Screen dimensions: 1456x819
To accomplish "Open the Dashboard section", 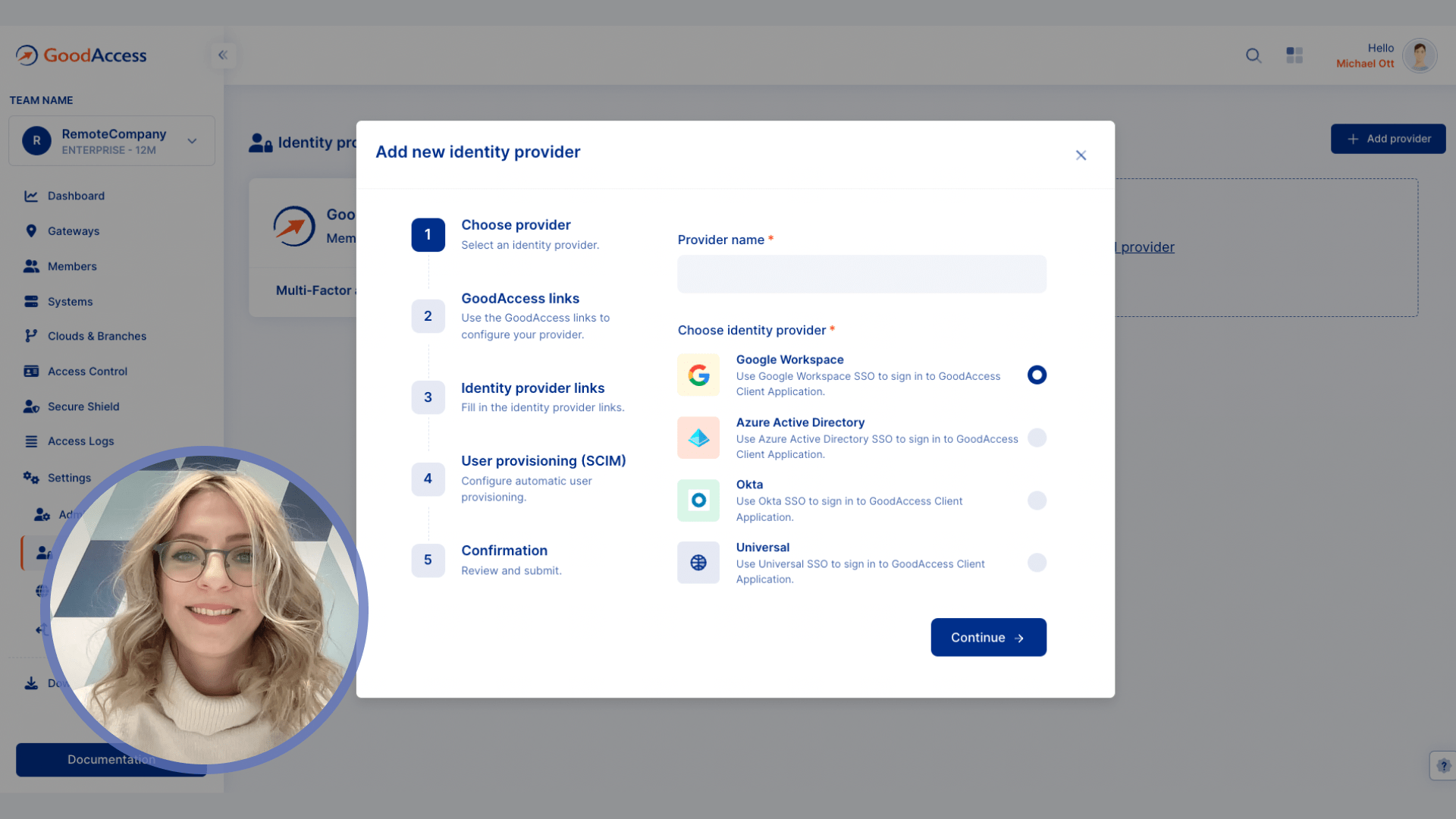I will pos(76,196).
